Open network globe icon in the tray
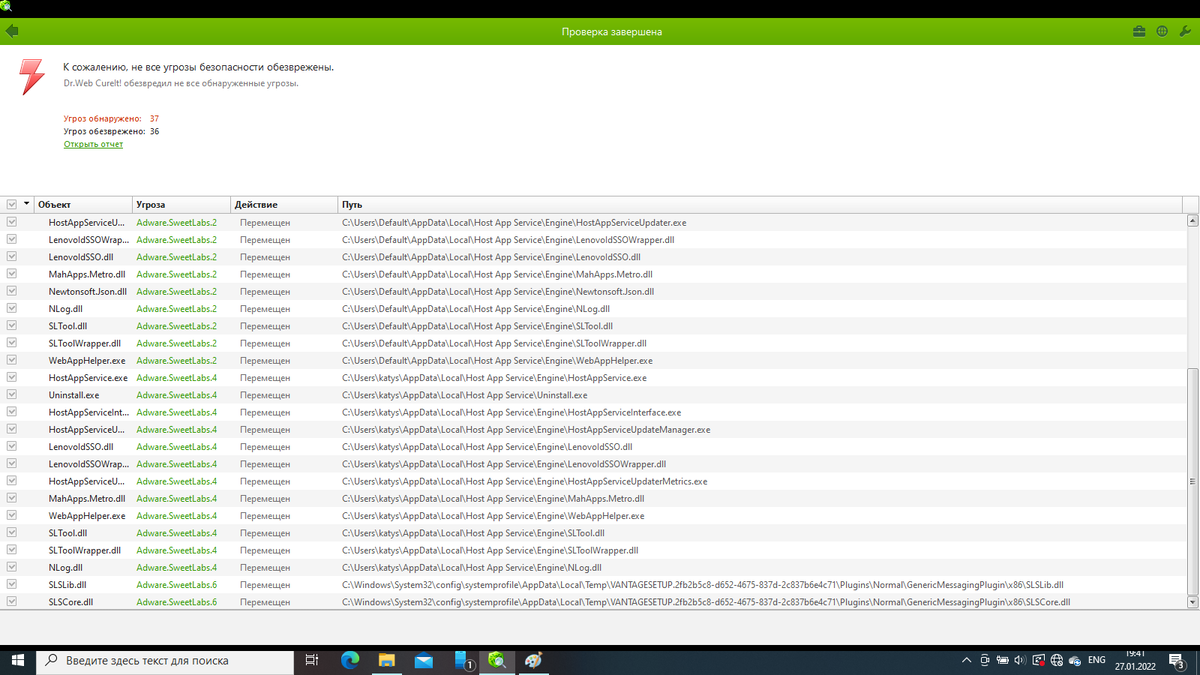This screenshot has width=1200, height=675. click(1057, 660)
